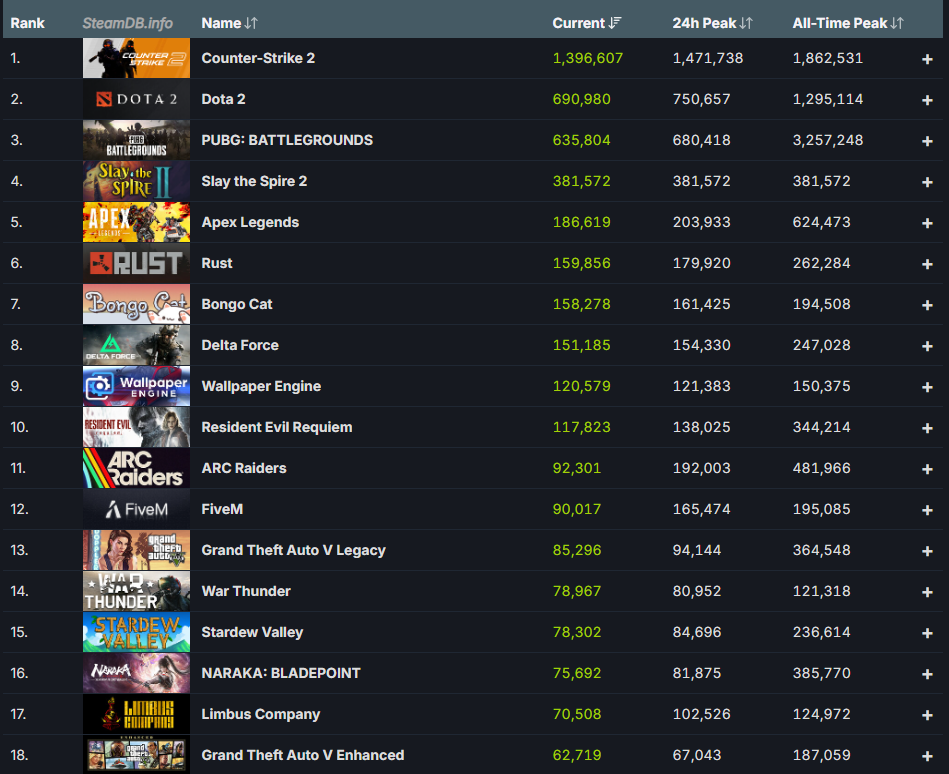This screenshot has width=949, height=774.
Task: Open Resident Evil Requiem thumbnail
Action: 136,427
